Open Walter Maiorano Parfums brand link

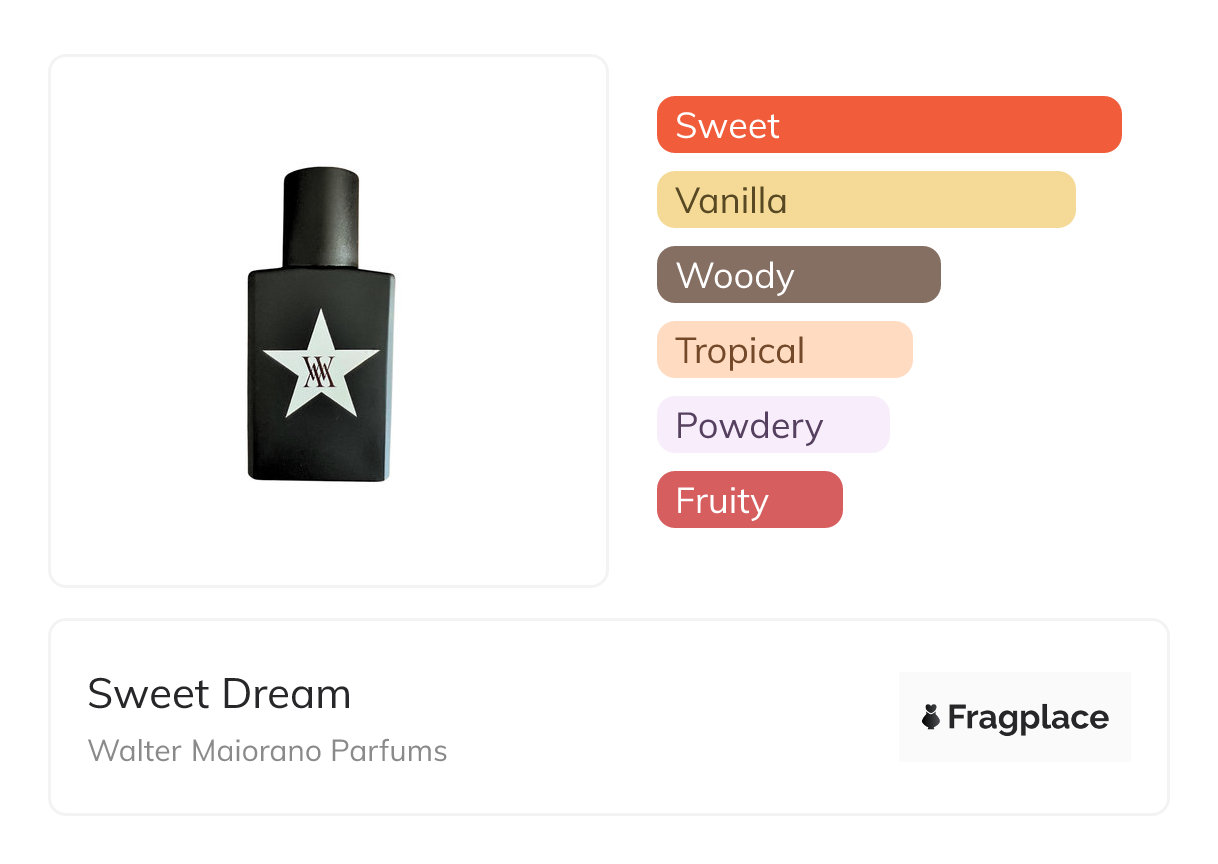click(x=267, y=750)
